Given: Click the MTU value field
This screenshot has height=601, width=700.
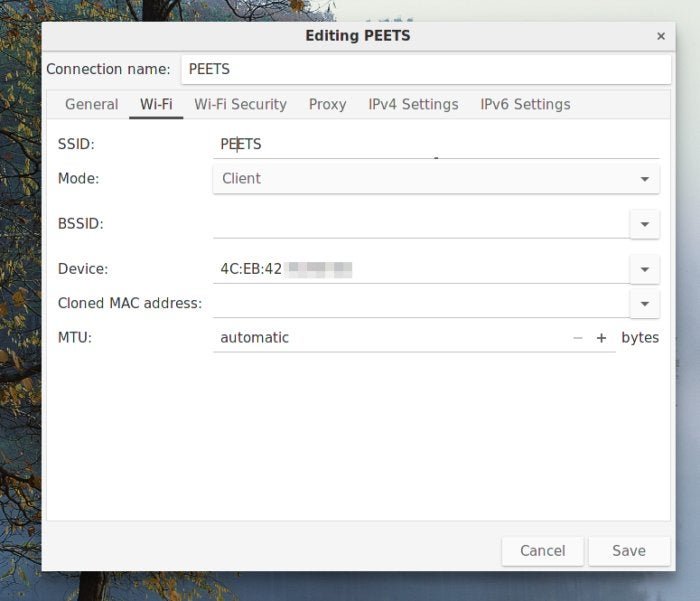Looking at the screenshot, I should (388, 338).
